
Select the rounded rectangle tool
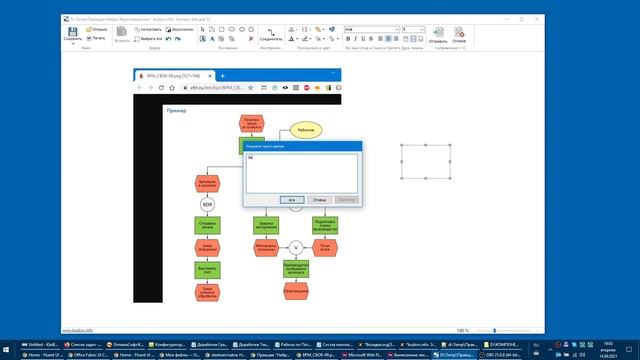tap(232, 29)
